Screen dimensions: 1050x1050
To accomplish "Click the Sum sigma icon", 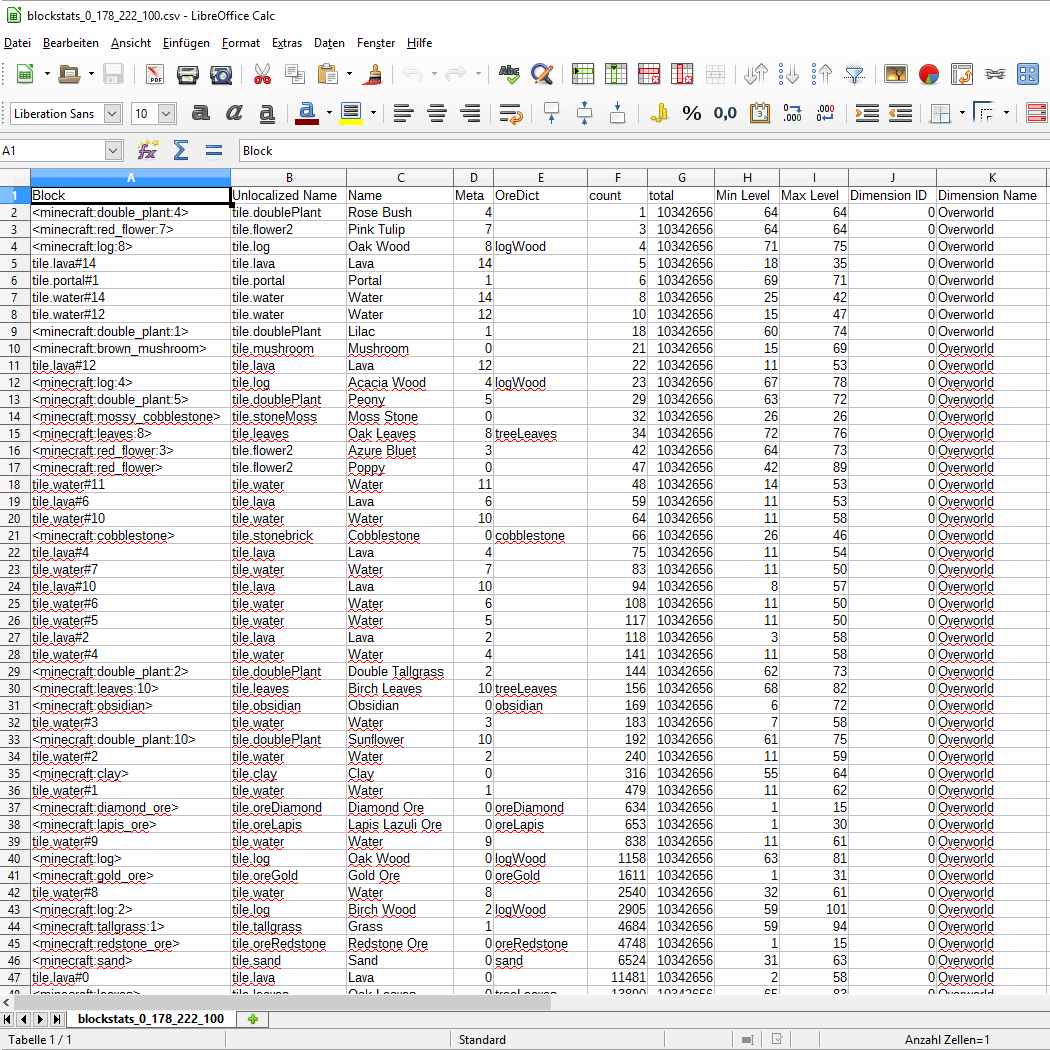I will tap(180, 151).
